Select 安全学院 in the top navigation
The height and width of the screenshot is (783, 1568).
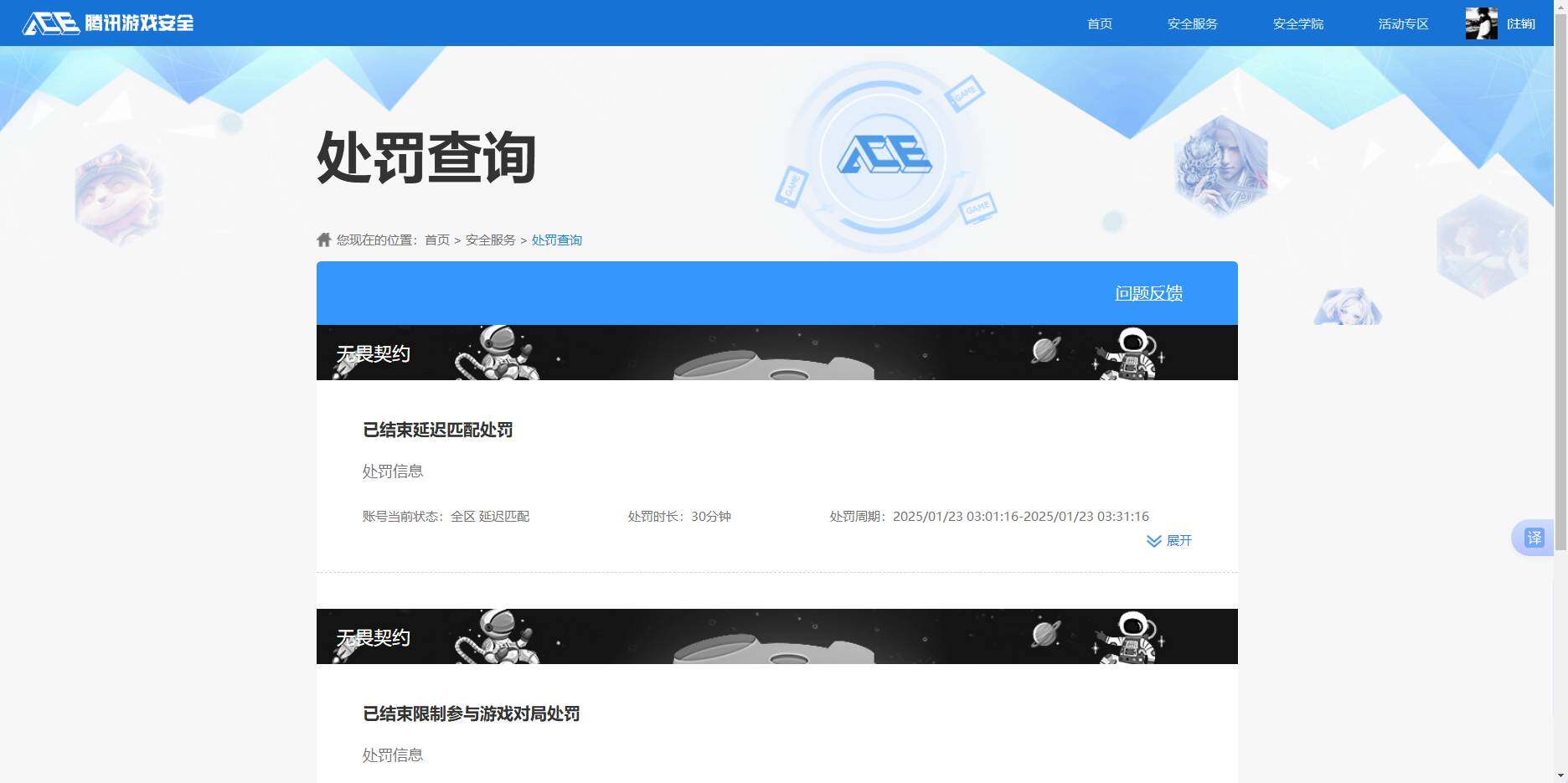click(x=1297, y=23)
